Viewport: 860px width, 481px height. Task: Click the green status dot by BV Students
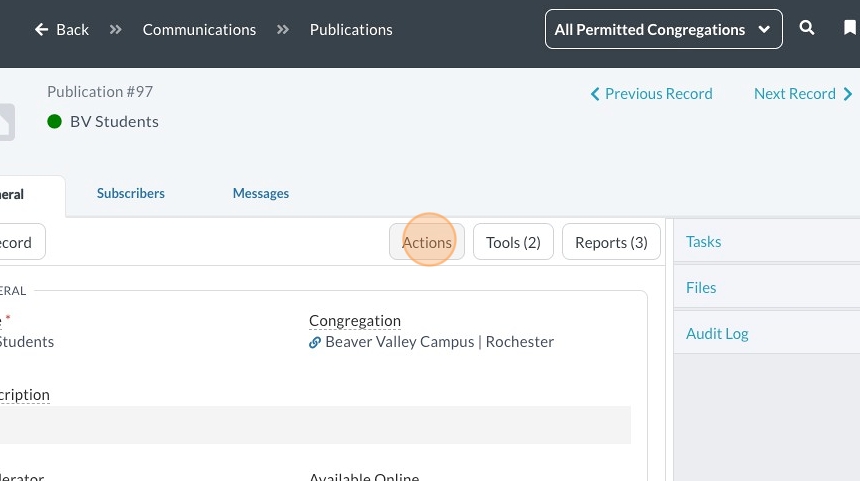click(55, 122)
